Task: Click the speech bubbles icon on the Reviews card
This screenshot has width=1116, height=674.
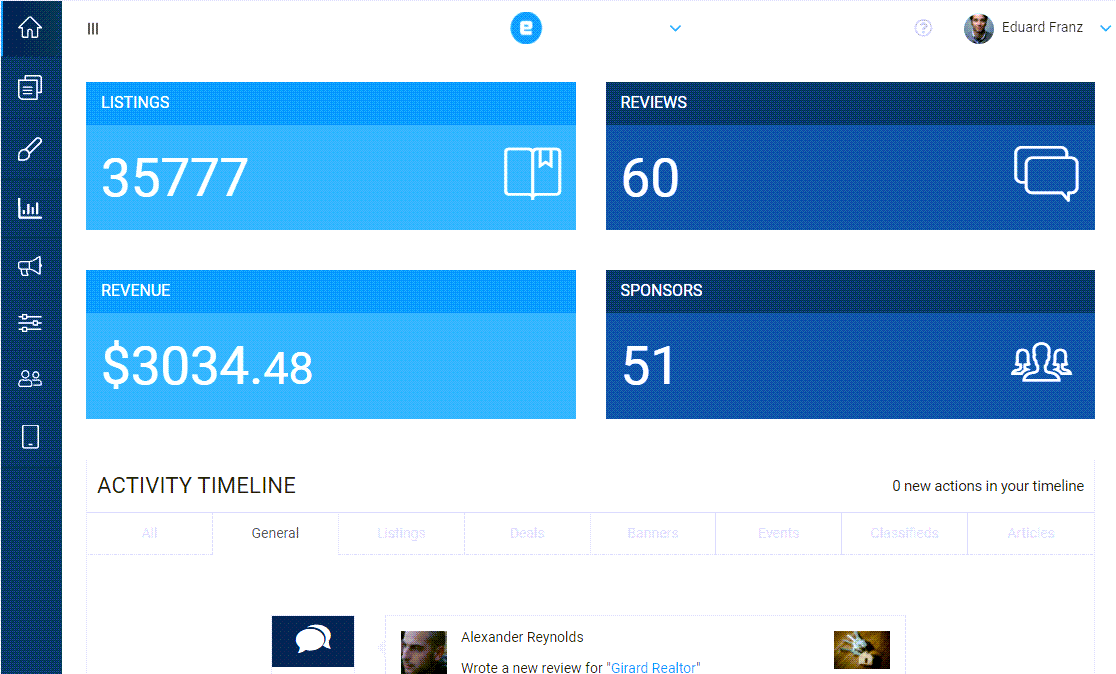Action: [1046, 172]
